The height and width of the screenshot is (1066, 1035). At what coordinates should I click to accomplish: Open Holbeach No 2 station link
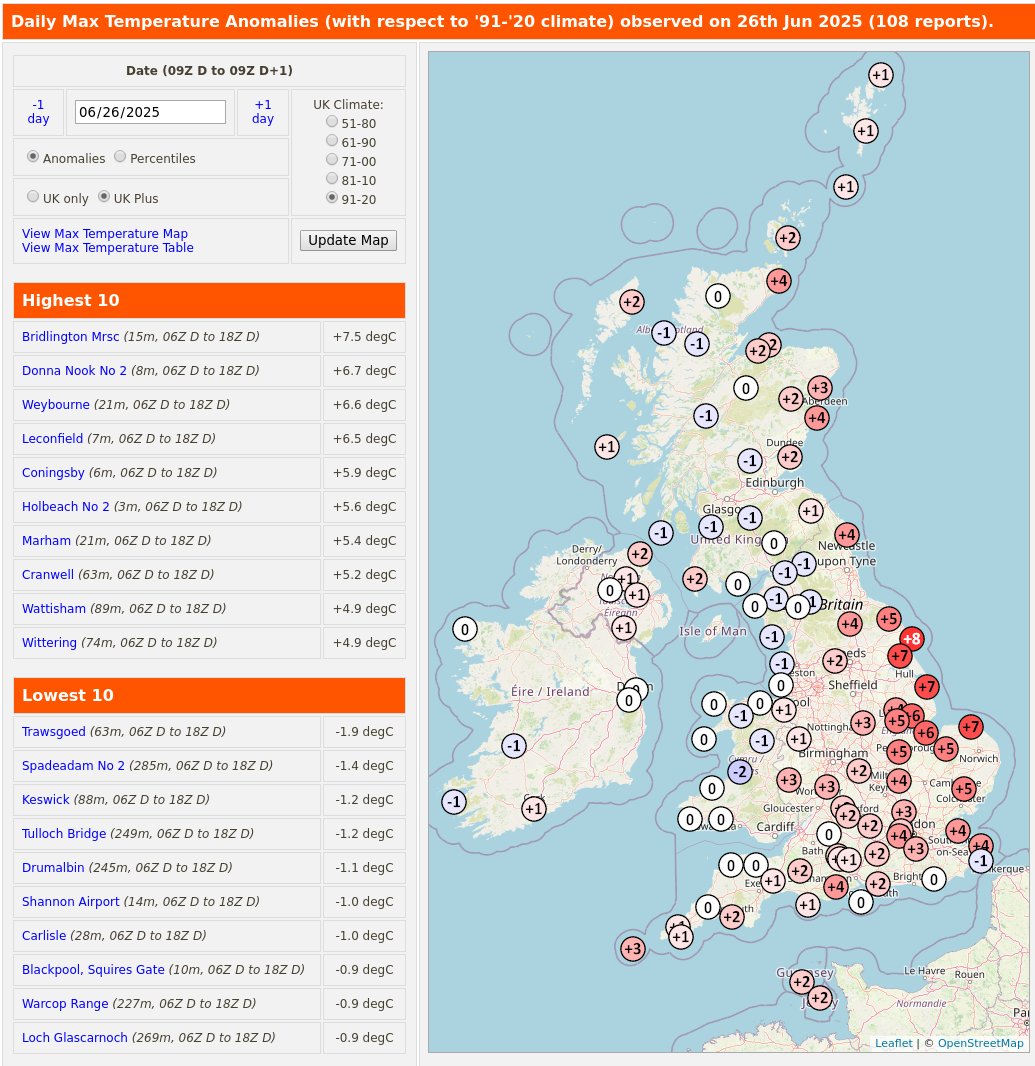coord(65,506)
